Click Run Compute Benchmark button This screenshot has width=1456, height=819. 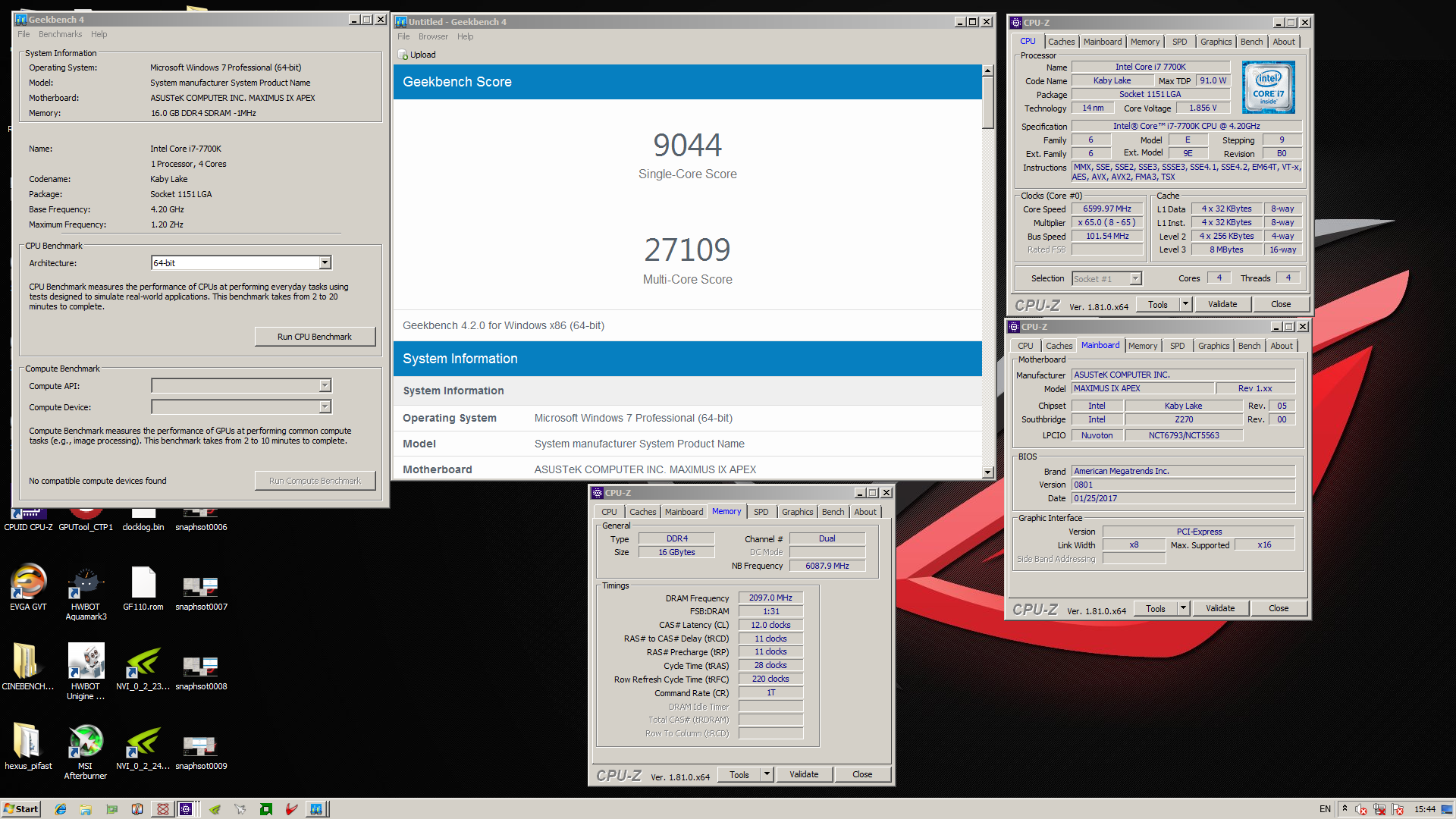[315, 481]
